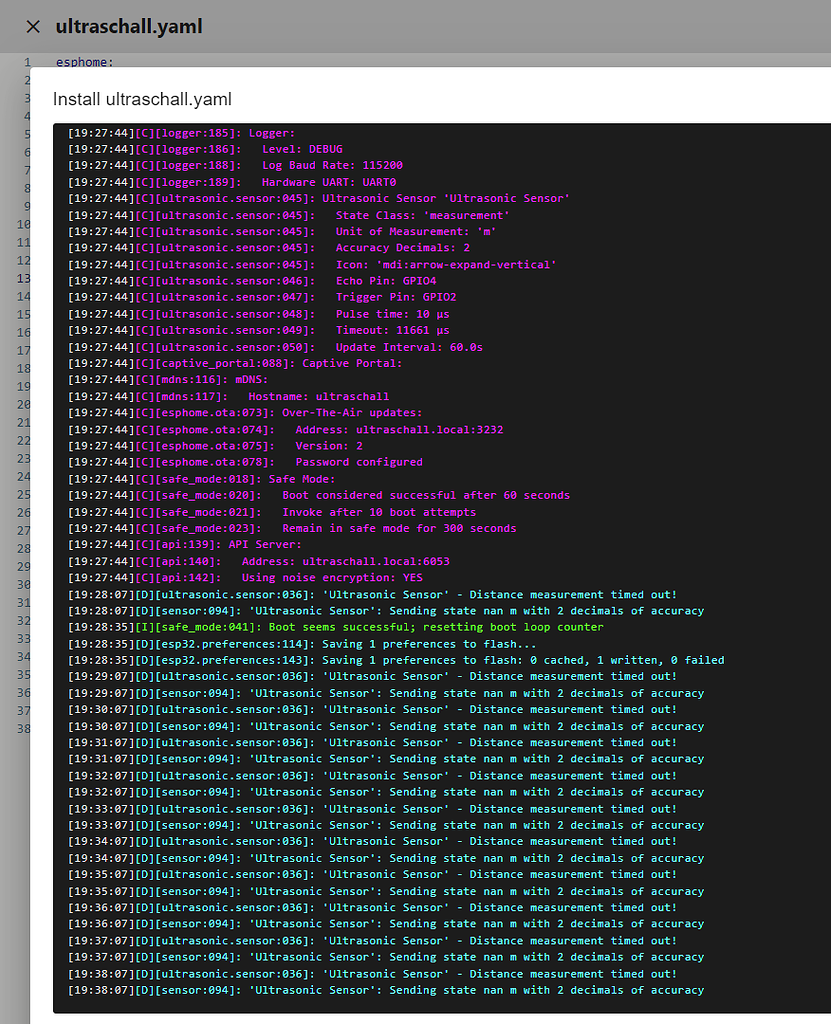Select the esphome: line in the editor
The image size is (831, 1024).
pos(85,62)
